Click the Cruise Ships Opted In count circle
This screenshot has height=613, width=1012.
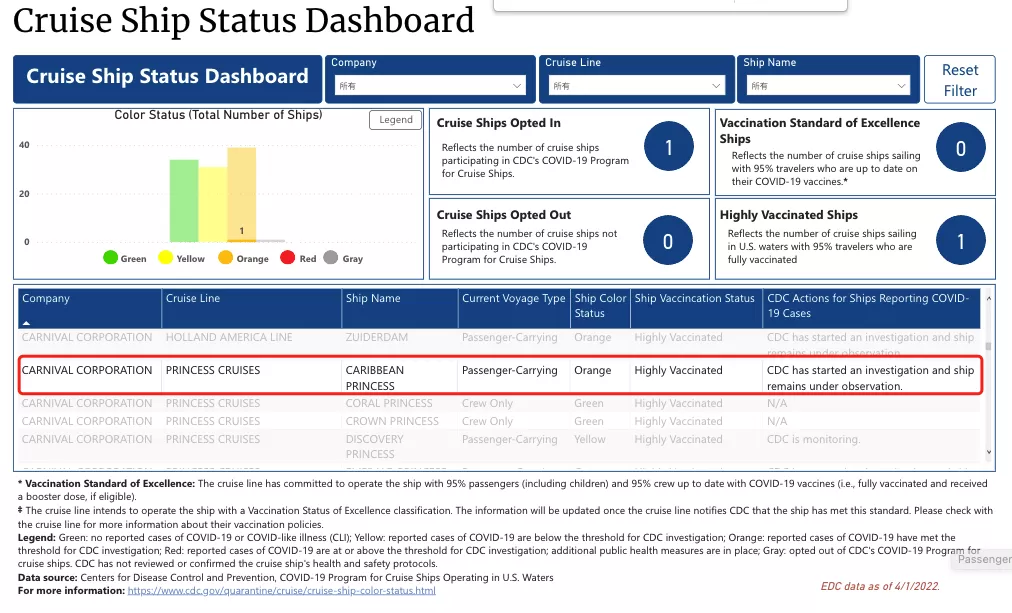[x=669, y=146]
